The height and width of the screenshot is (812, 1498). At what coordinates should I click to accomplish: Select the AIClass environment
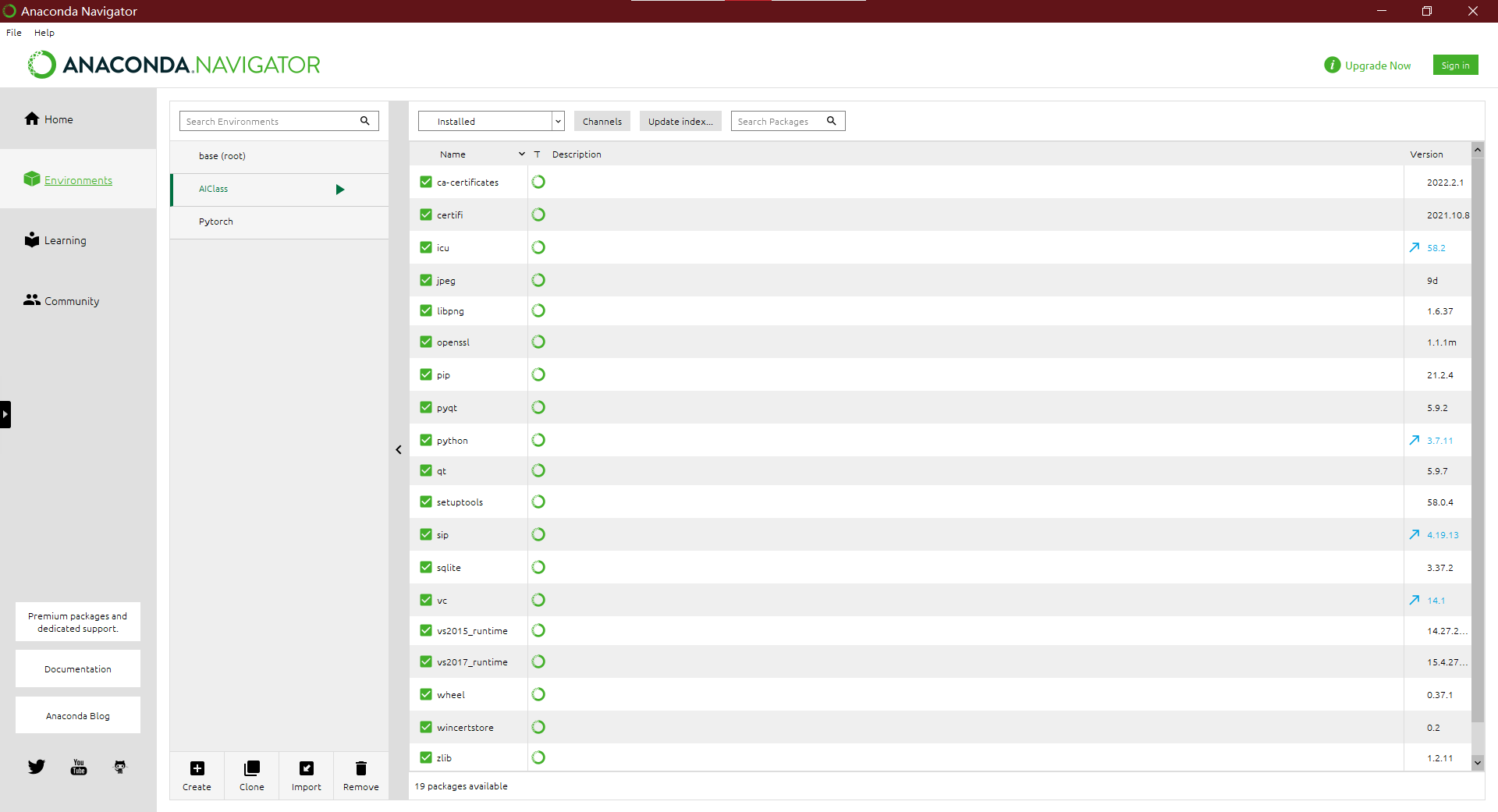point(279,190)
